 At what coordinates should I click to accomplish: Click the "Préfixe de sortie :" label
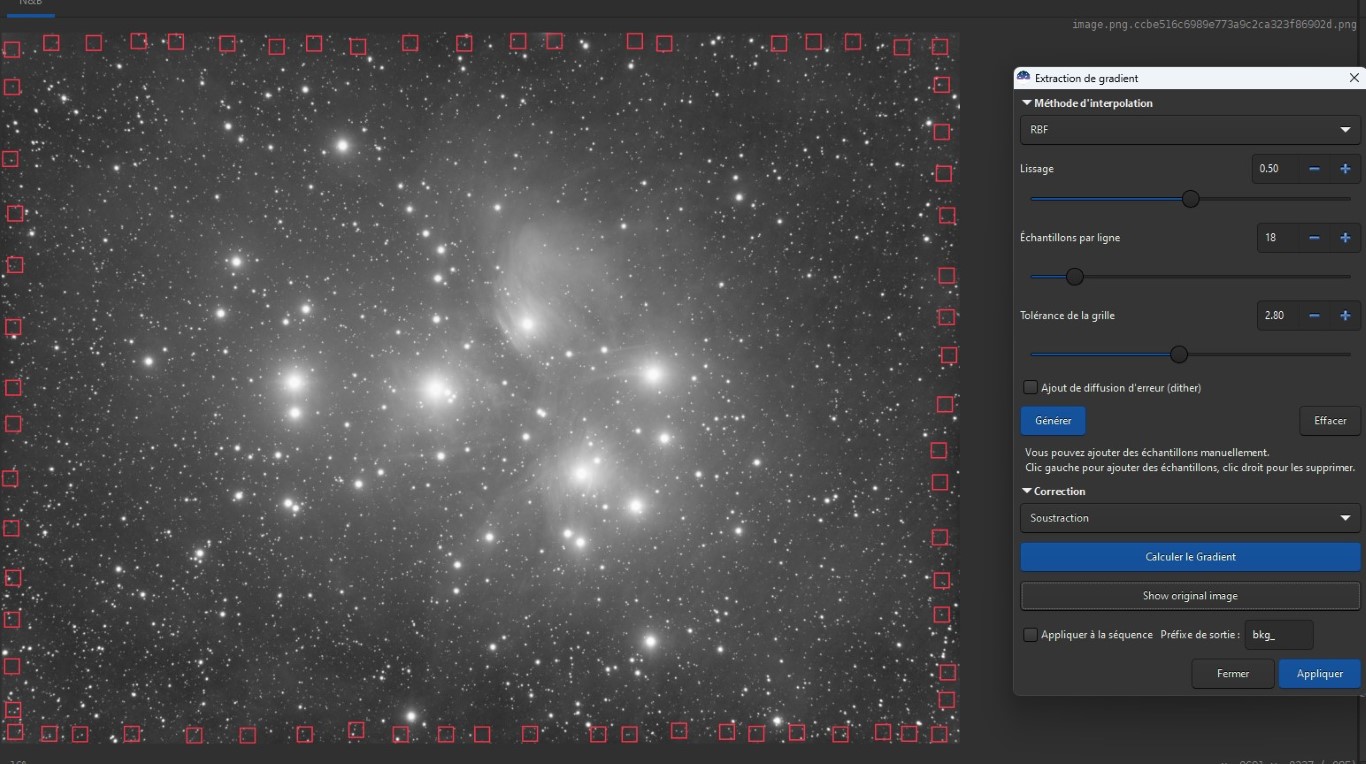tap(1200, 635)
